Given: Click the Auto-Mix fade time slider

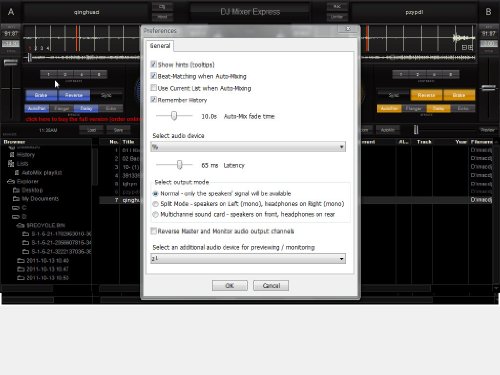Looking at the screenshot, I should 174,116.
